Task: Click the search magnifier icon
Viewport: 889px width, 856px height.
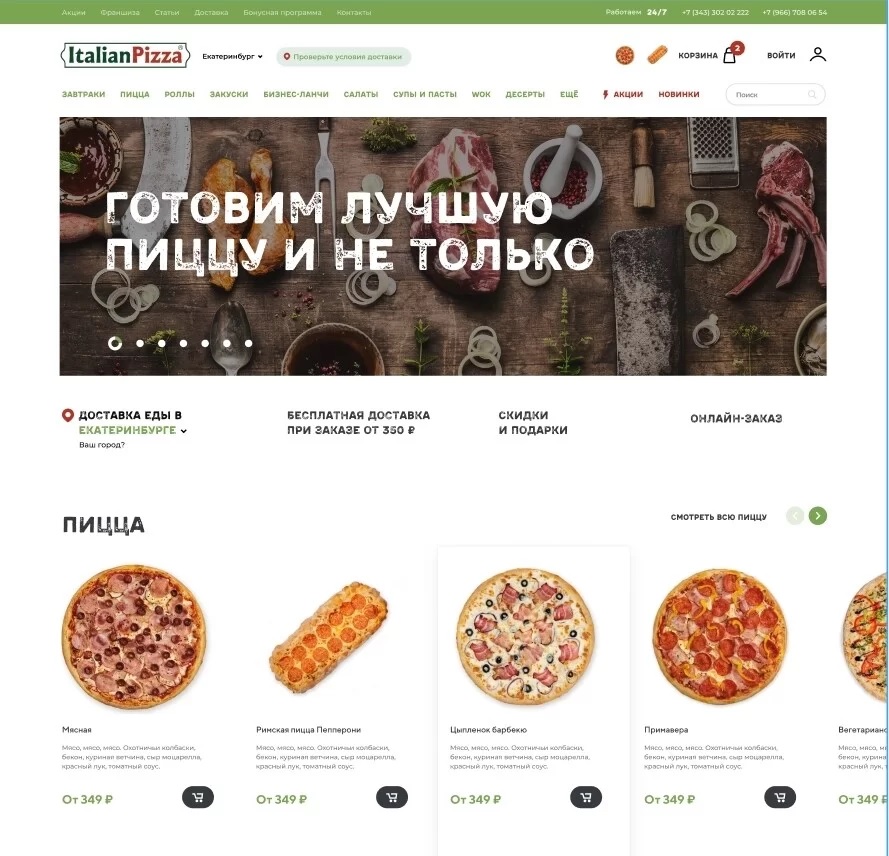Action: pyautogui.click(x=812, y=95)
